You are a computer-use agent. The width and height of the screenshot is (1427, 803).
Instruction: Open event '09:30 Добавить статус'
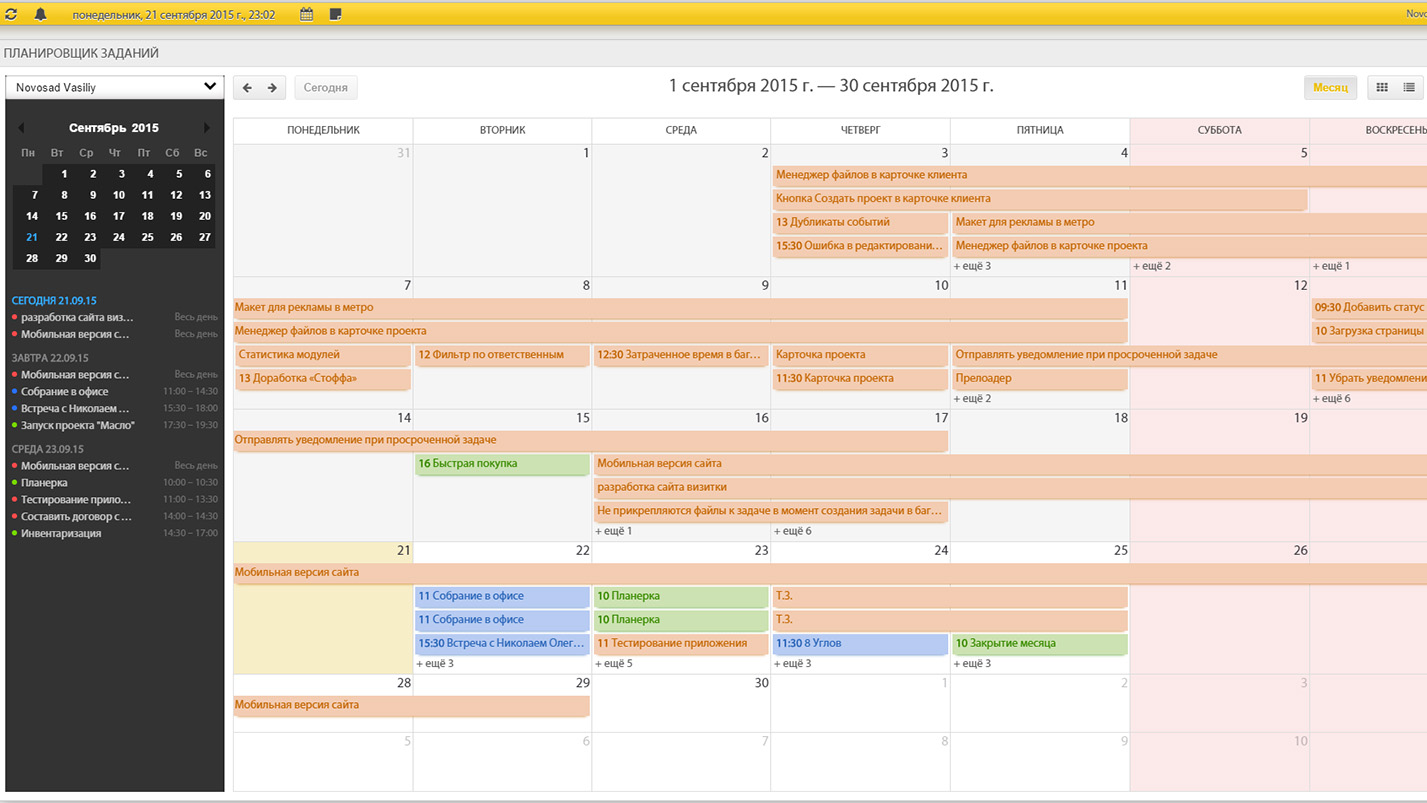[1369, 308]
